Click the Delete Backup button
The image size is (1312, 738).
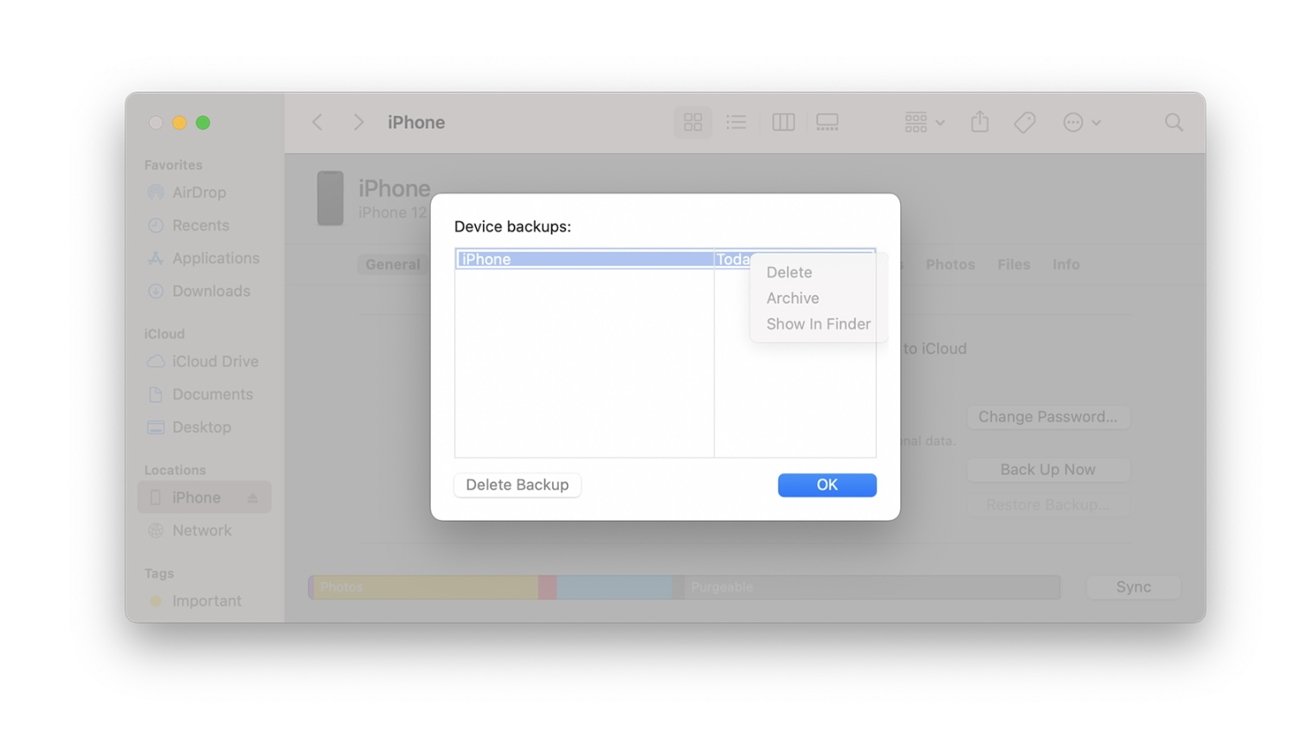coord(517,485)
